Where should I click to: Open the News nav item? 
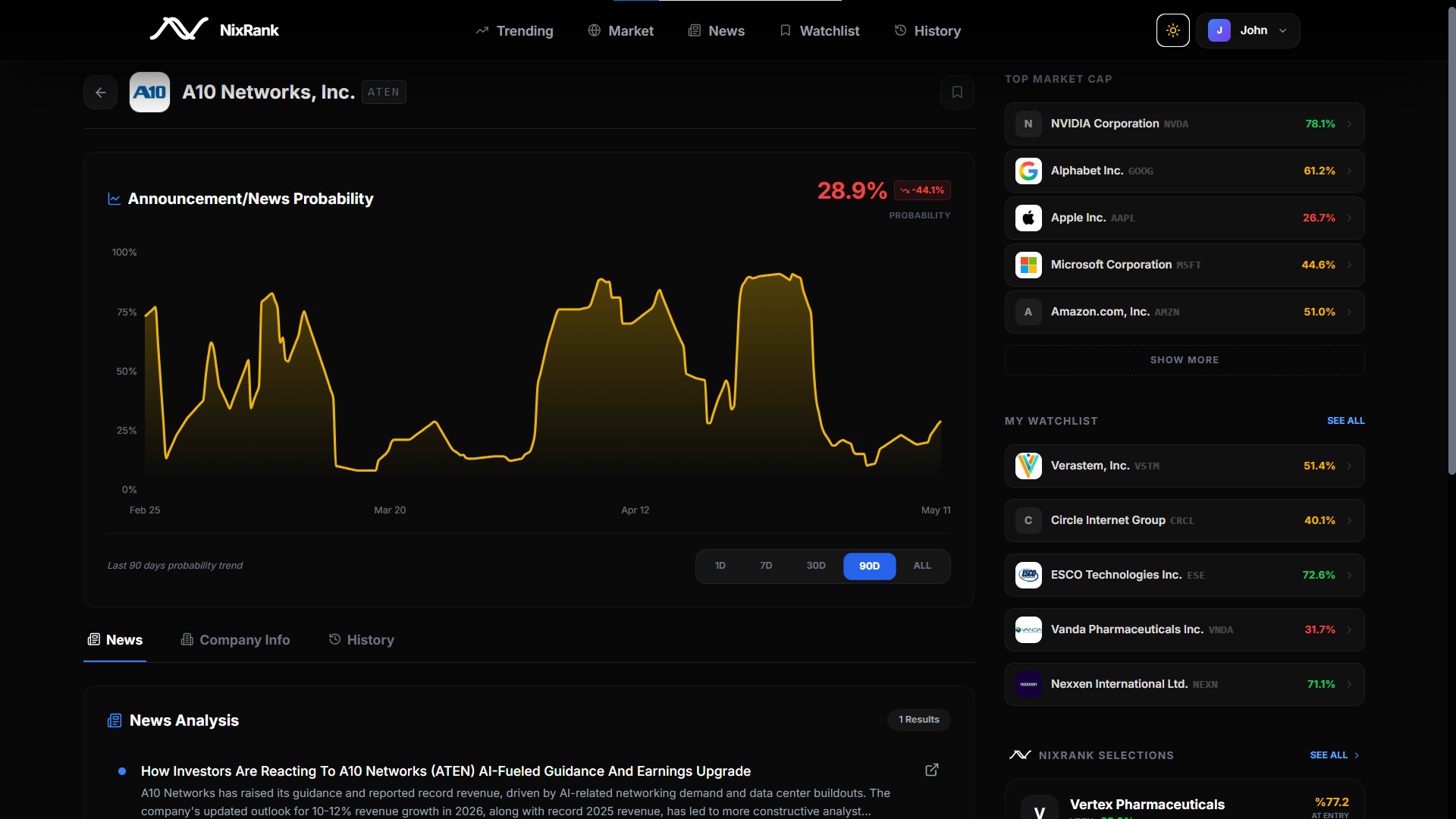coord(716,31)
